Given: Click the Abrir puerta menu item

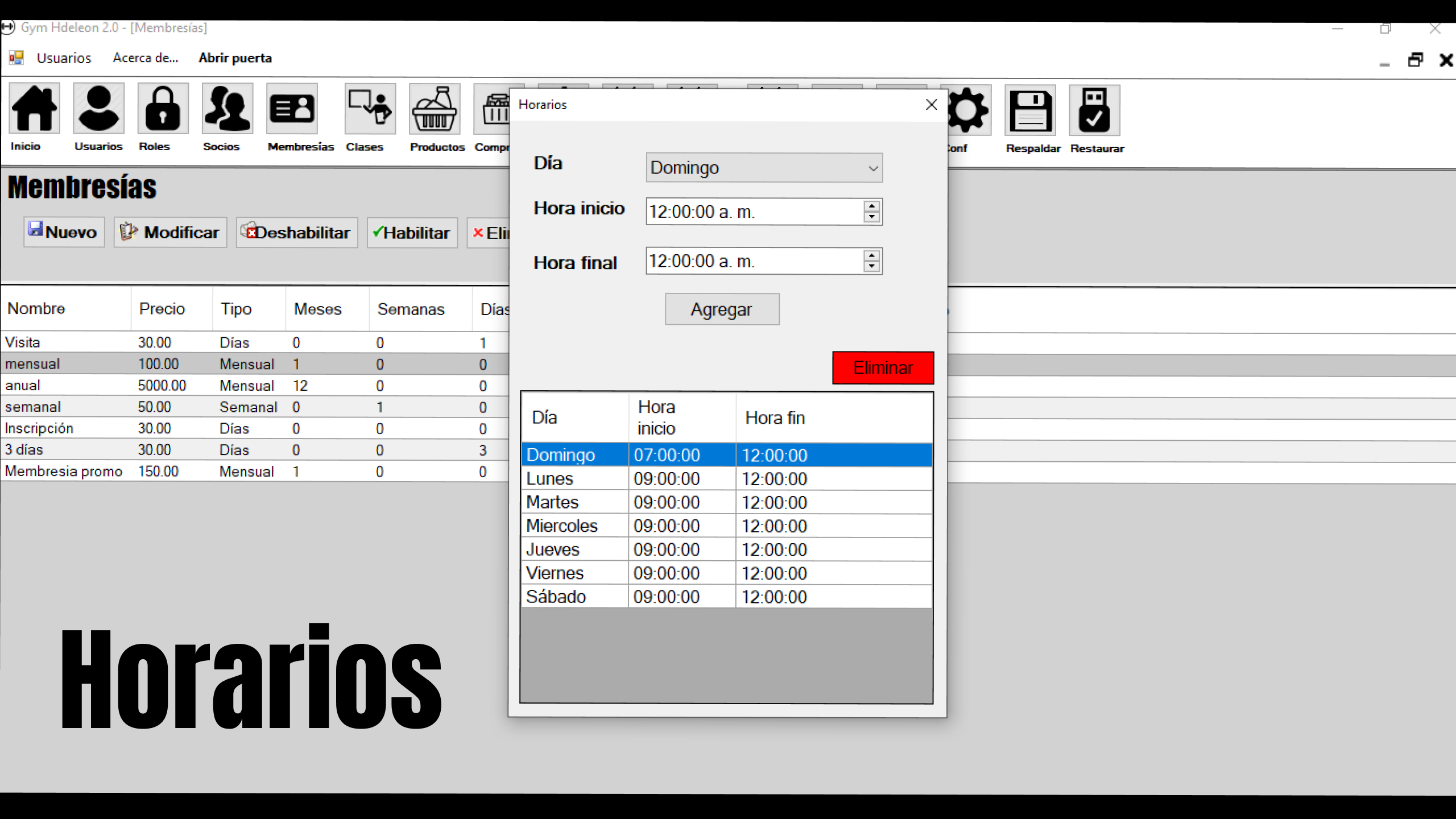Looking at the screenshot, I should click(x=235, y=58).
